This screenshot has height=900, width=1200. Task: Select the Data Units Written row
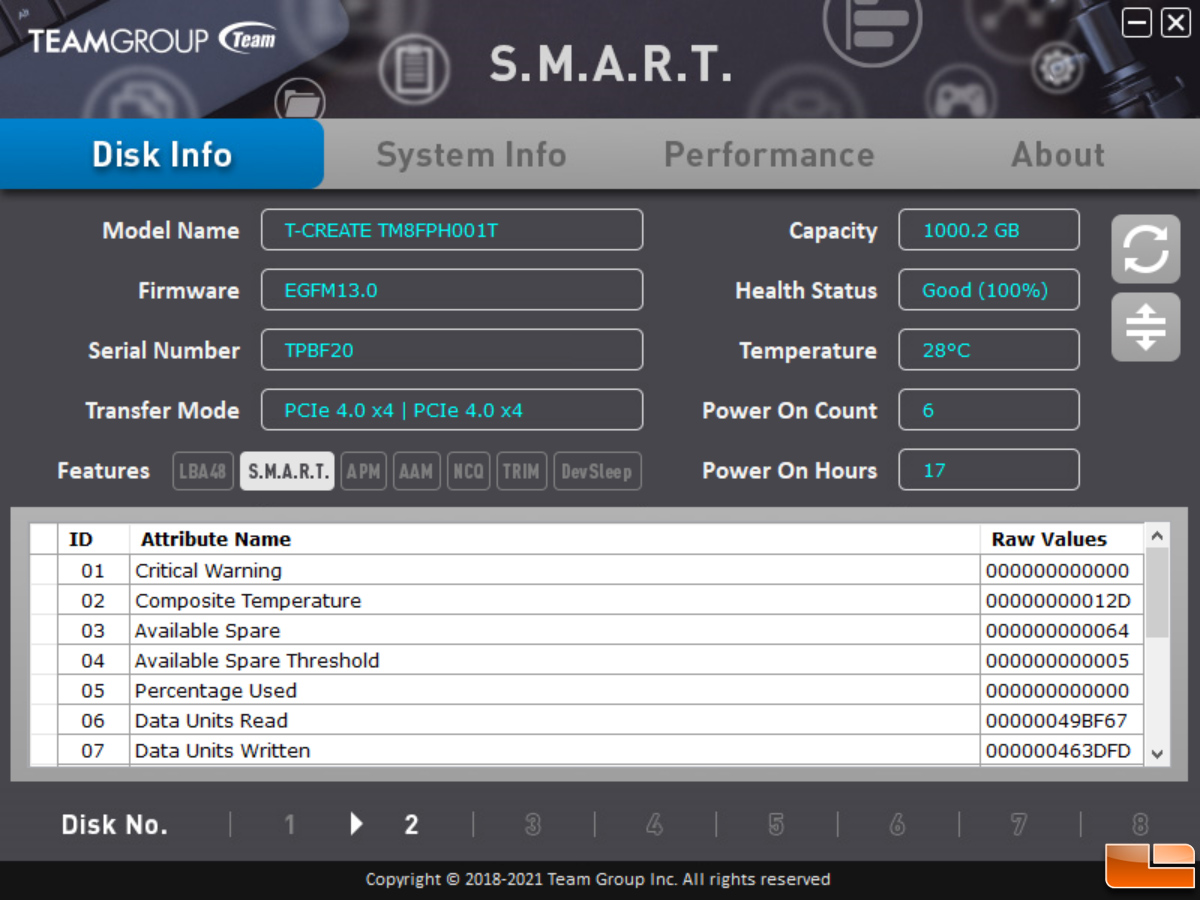[587, 751]
